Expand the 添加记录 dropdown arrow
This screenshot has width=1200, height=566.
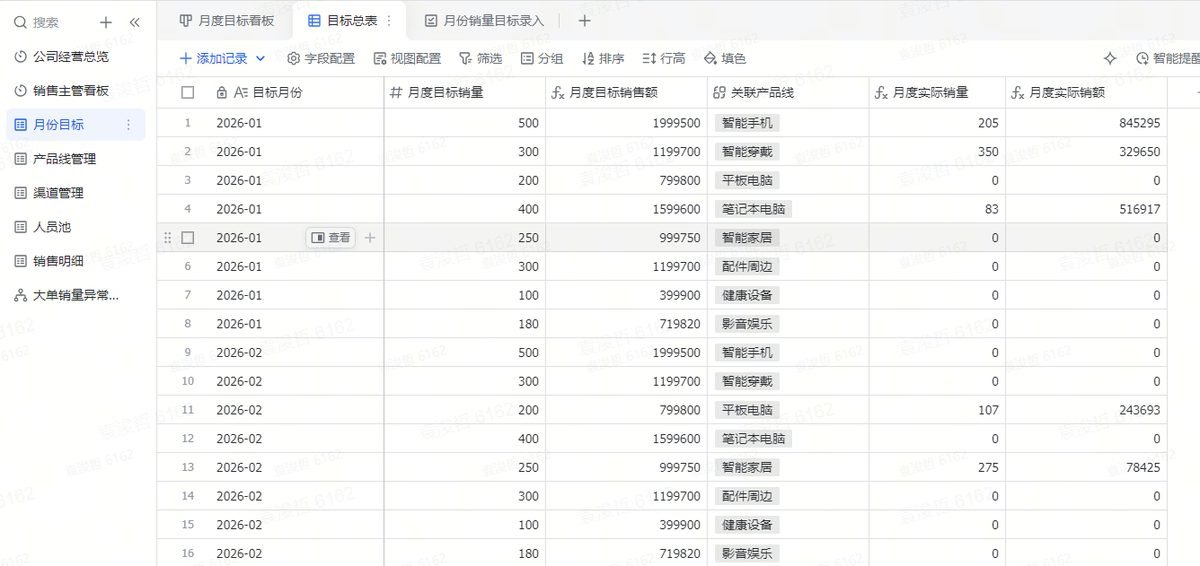(x=261, y=59)
